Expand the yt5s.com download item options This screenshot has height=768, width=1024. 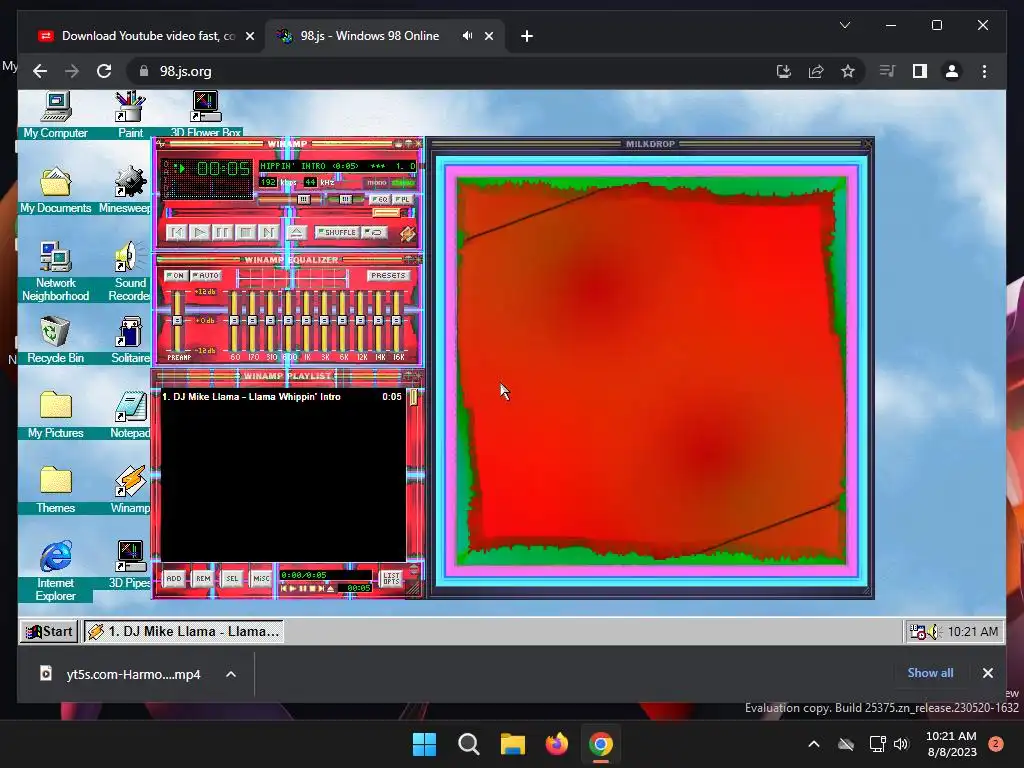pyautogui.click(x=231, y=674)
